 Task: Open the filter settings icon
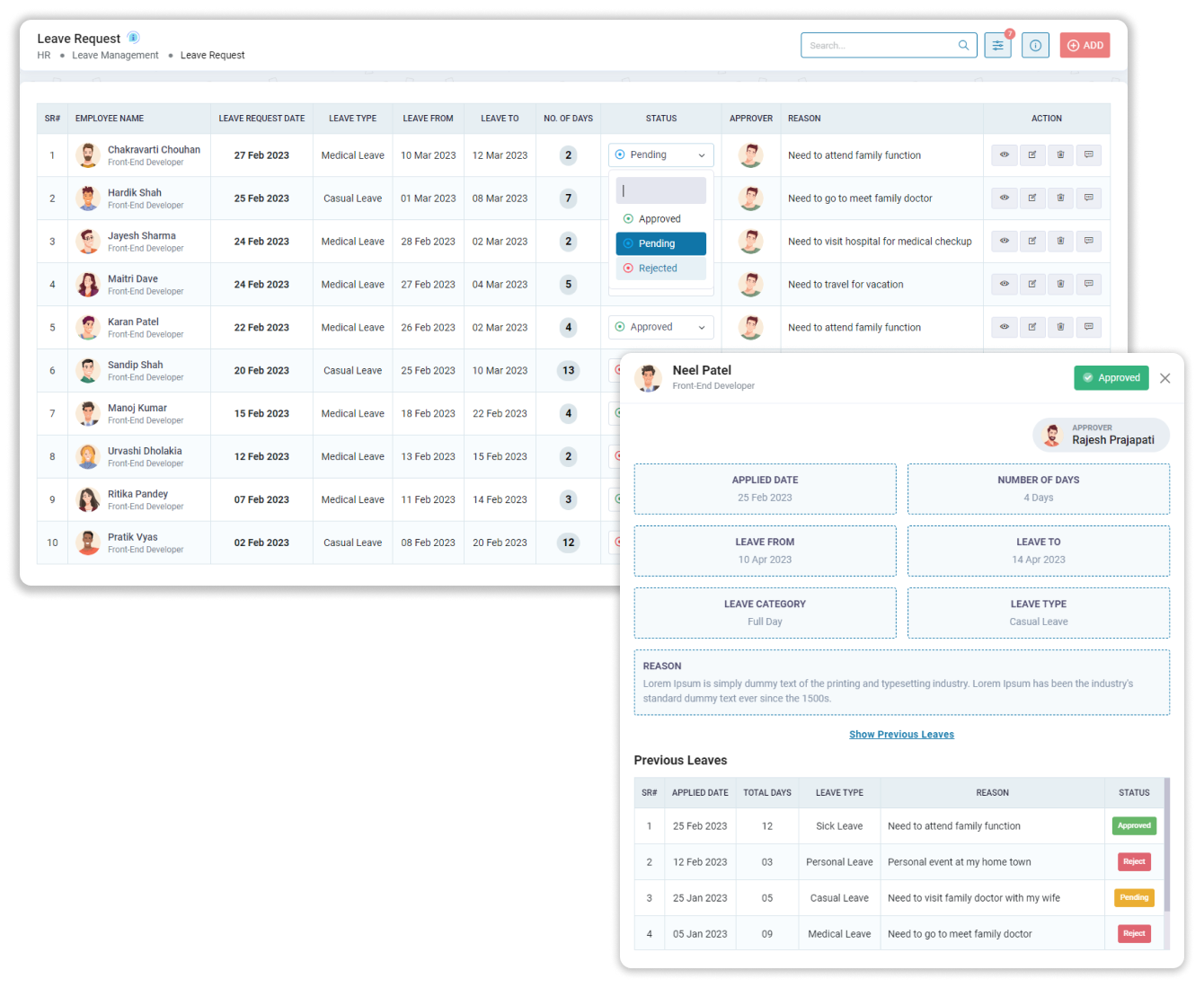click(x=997, y=46)
